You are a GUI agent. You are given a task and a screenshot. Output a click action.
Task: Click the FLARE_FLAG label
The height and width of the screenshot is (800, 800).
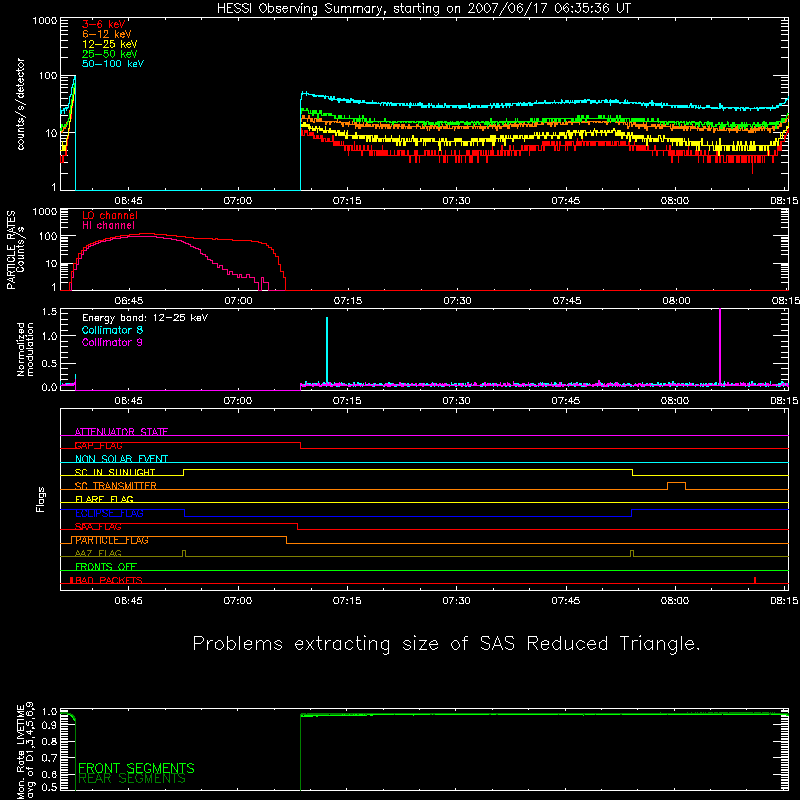pos(104,499)
